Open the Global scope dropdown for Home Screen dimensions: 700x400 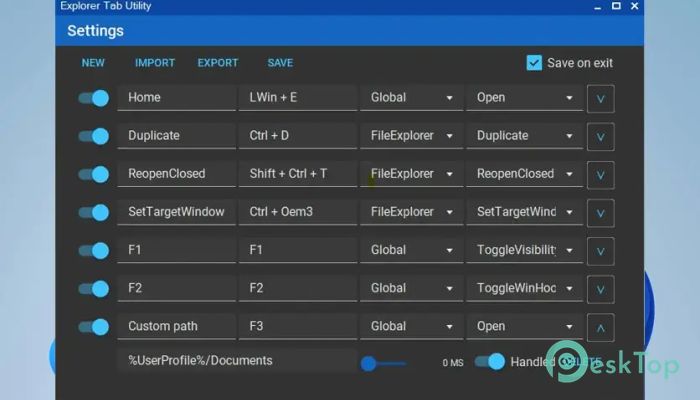412,98
